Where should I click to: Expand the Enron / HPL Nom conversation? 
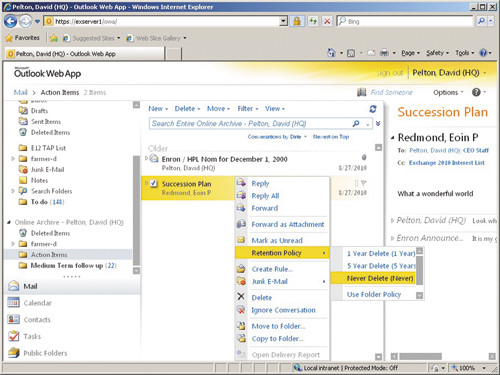146,158
